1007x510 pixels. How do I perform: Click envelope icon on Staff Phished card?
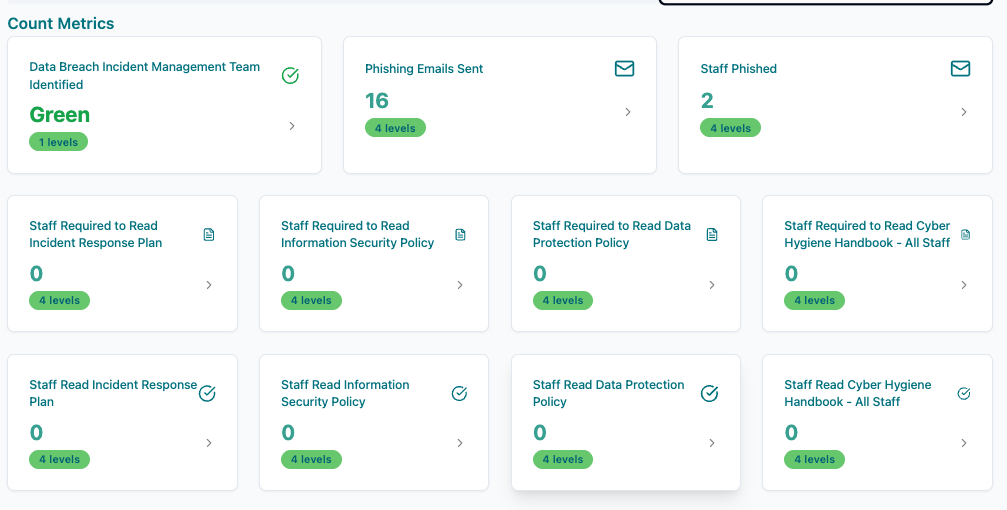[x=960, y=69]
